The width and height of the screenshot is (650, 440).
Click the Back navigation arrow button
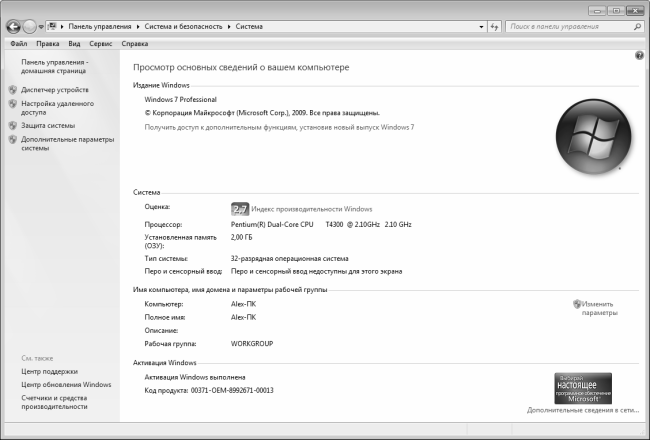tap(14, 27)
